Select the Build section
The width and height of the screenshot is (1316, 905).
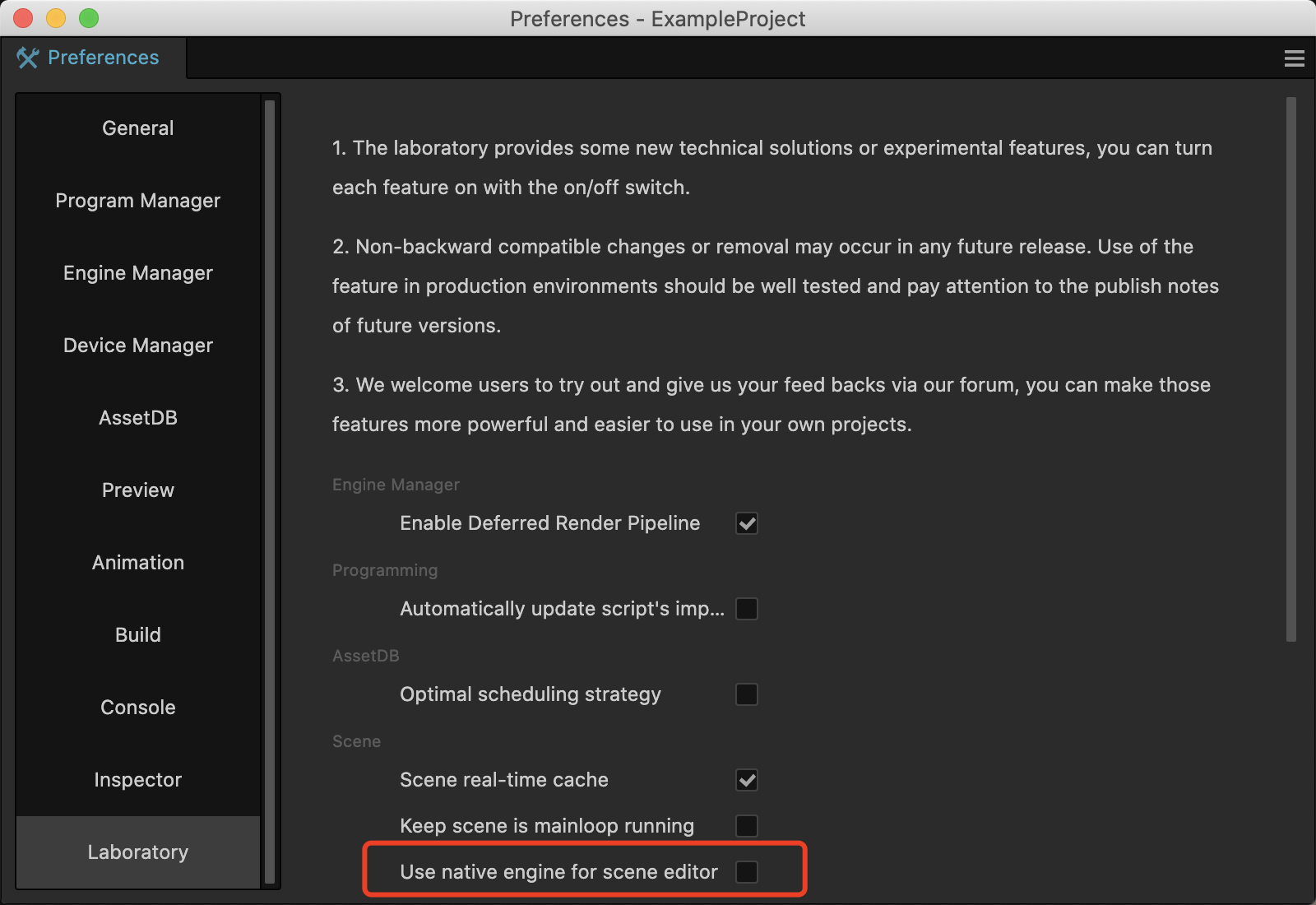[138, 635]
